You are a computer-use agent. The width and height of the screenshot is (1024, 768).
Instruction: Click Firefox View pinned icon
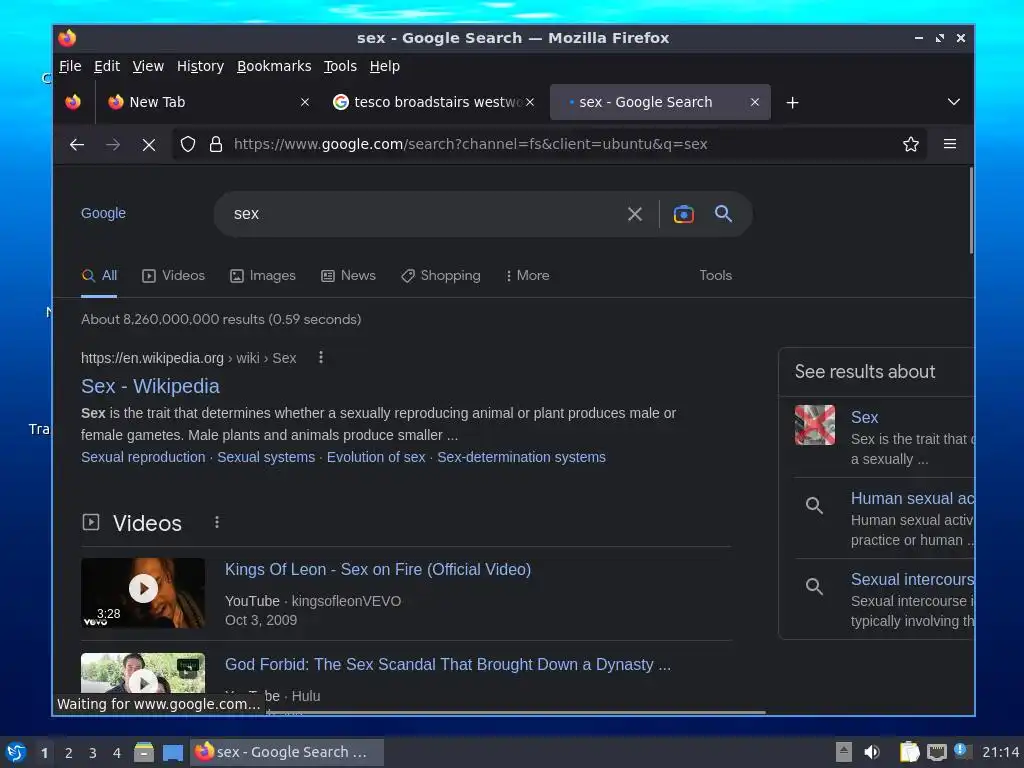(73, 102)
